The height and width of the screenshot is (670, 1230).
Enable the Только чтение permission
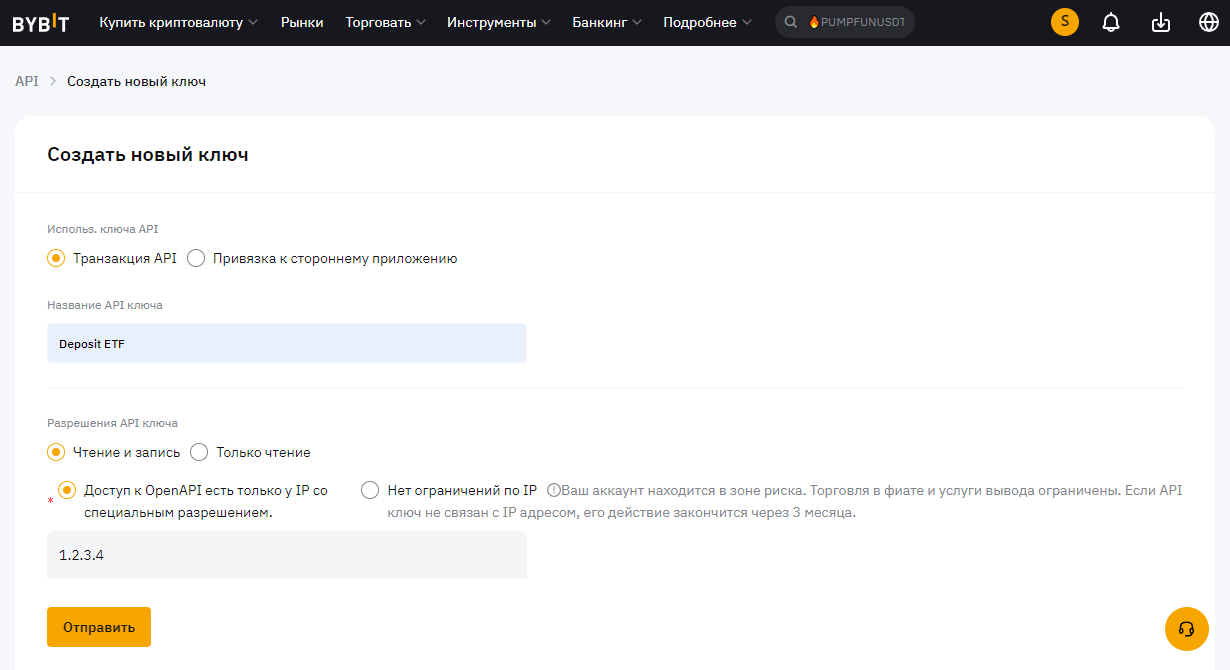pos(198,452)
